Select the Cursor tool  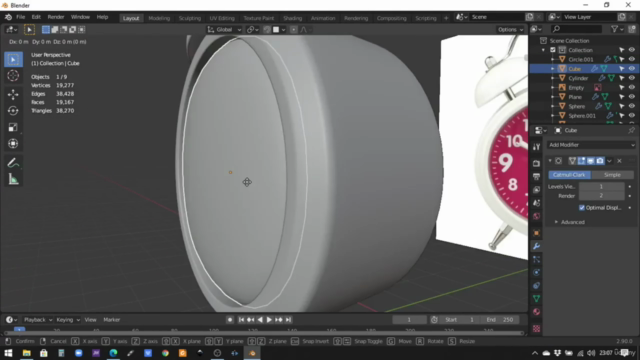coord(13,76)
